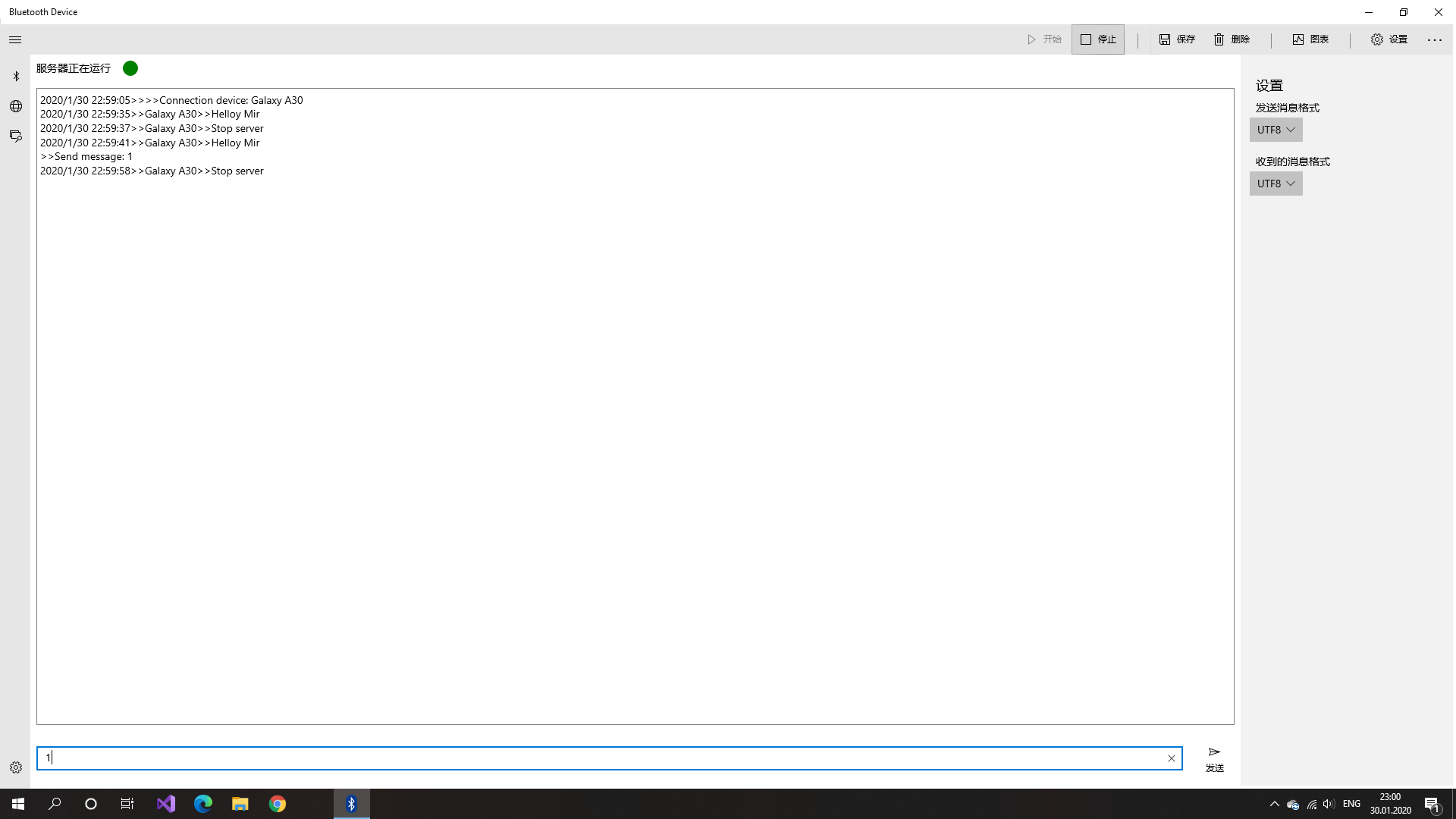Image resolution: width=1456 pixels, height=819 pixels.
Task: Open Visual Studio from the taskbar
Action: [166, 804]
